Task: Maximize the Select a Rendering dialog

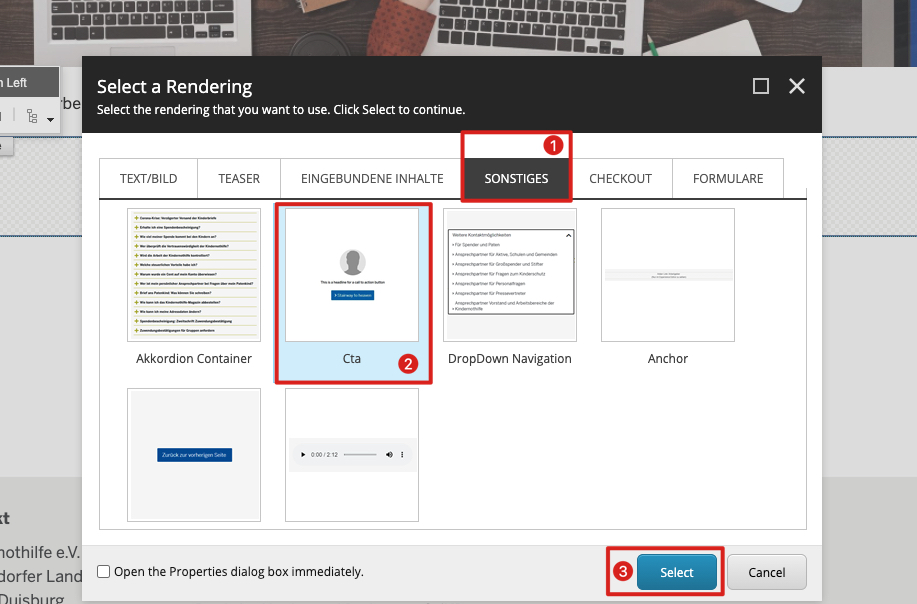Action: tap(761, 86)
